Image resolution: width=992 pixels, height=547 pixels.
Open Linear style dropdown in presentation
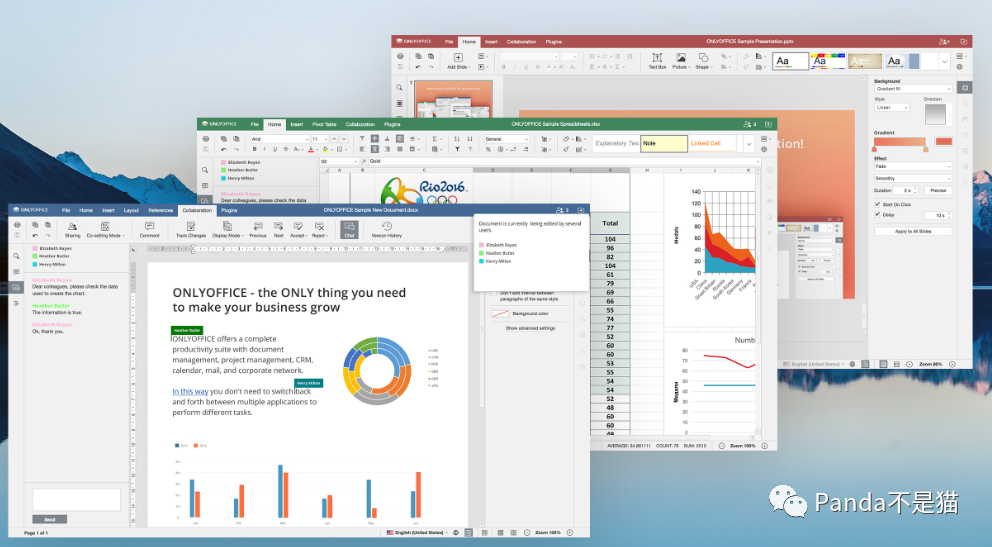(892, 108)
